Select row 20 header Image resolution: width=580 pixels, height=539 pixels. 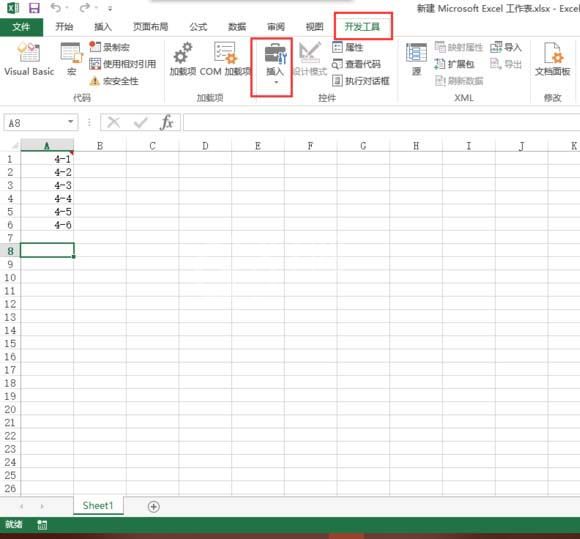[x=10, y=410]
